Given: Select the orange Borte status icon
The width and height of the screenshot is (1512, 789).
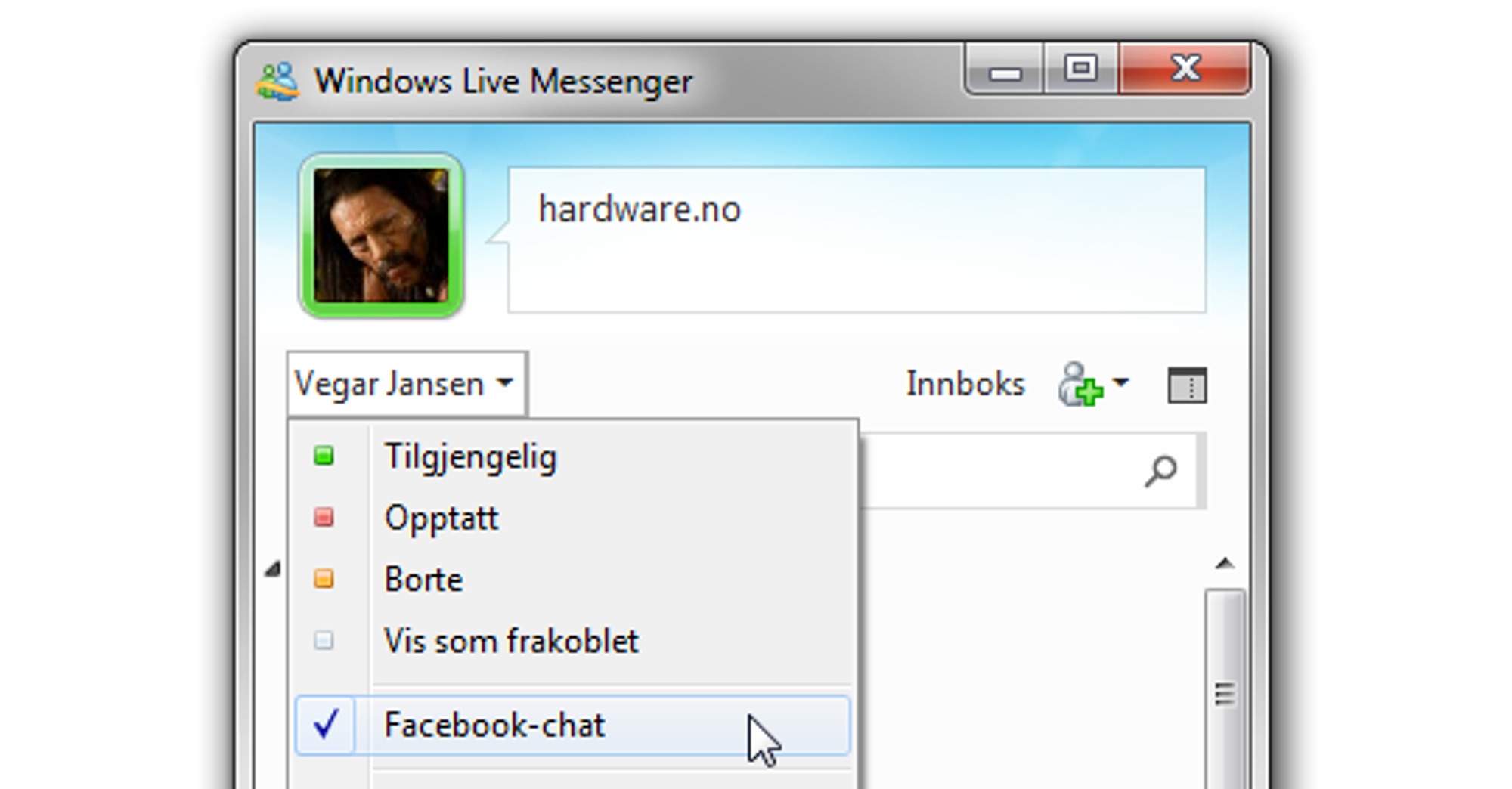Looking at the screenshot, I should pos(324,579).
